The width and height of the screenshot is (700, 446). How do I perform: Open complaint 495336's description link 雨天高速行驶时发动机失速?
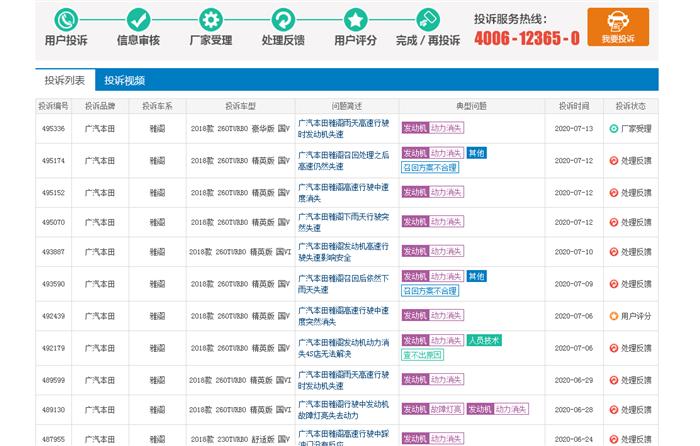click(343, 129)
